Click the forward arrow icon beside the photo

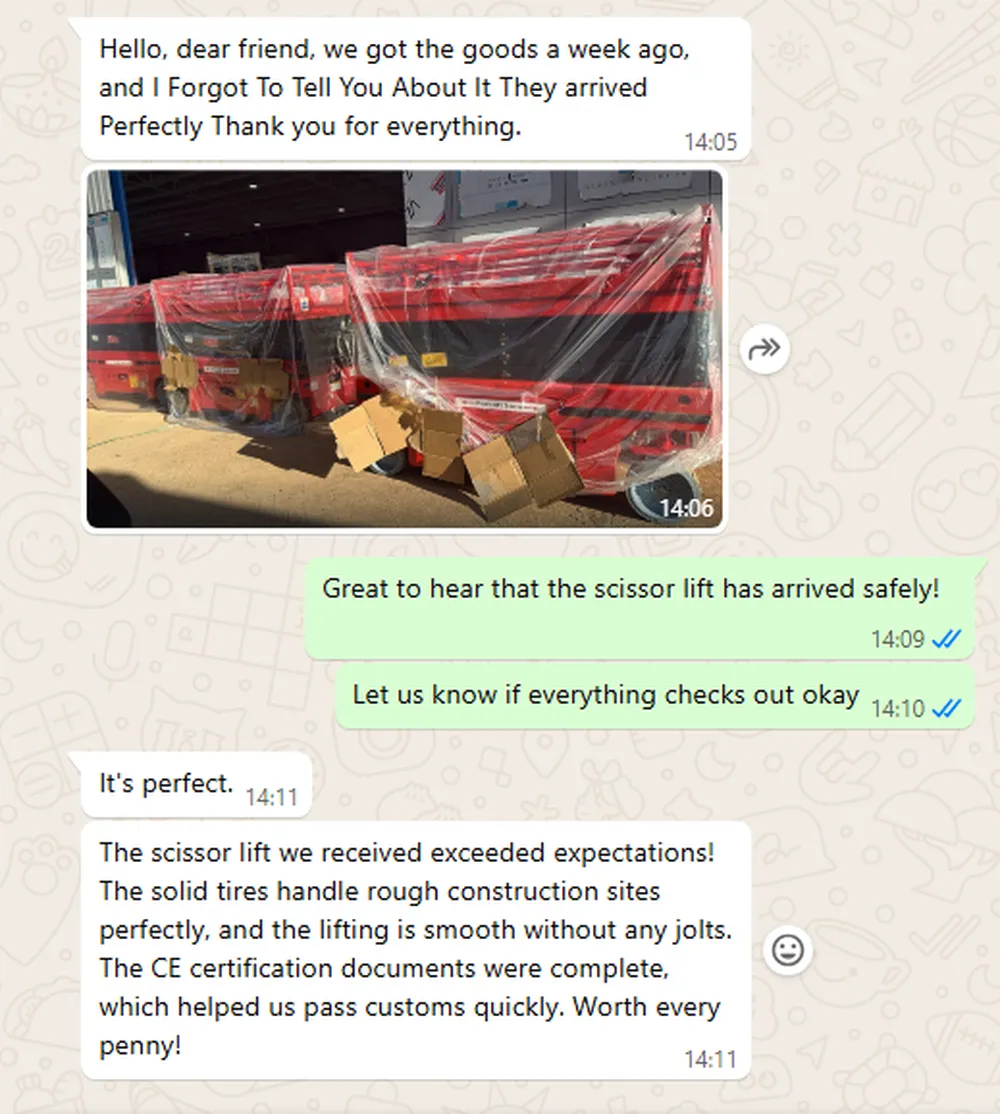(764, 349)
